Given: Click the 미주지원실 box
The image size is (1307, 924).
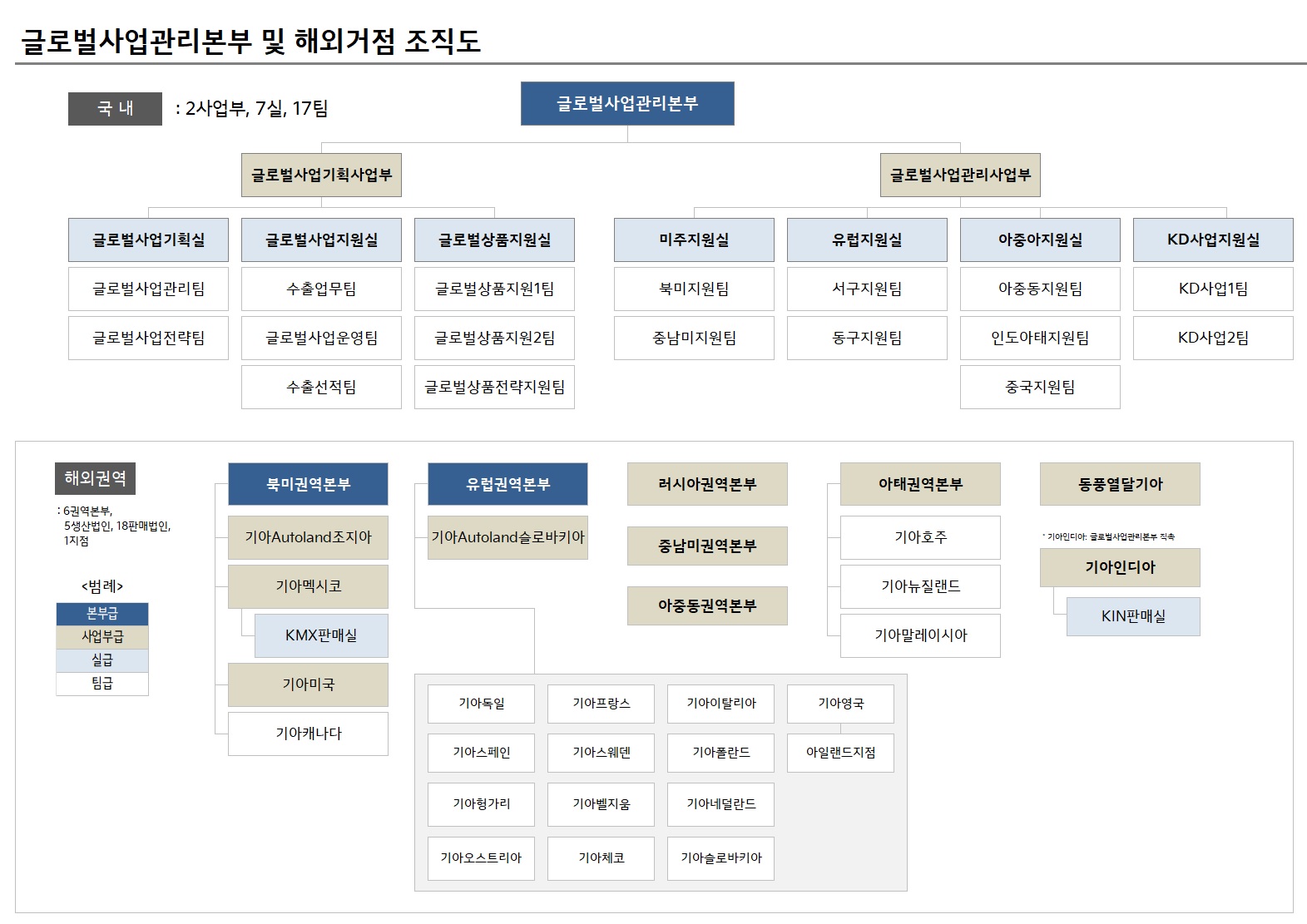Looking at the screenshot, I should pyautogui.click(x=694, y=240).
